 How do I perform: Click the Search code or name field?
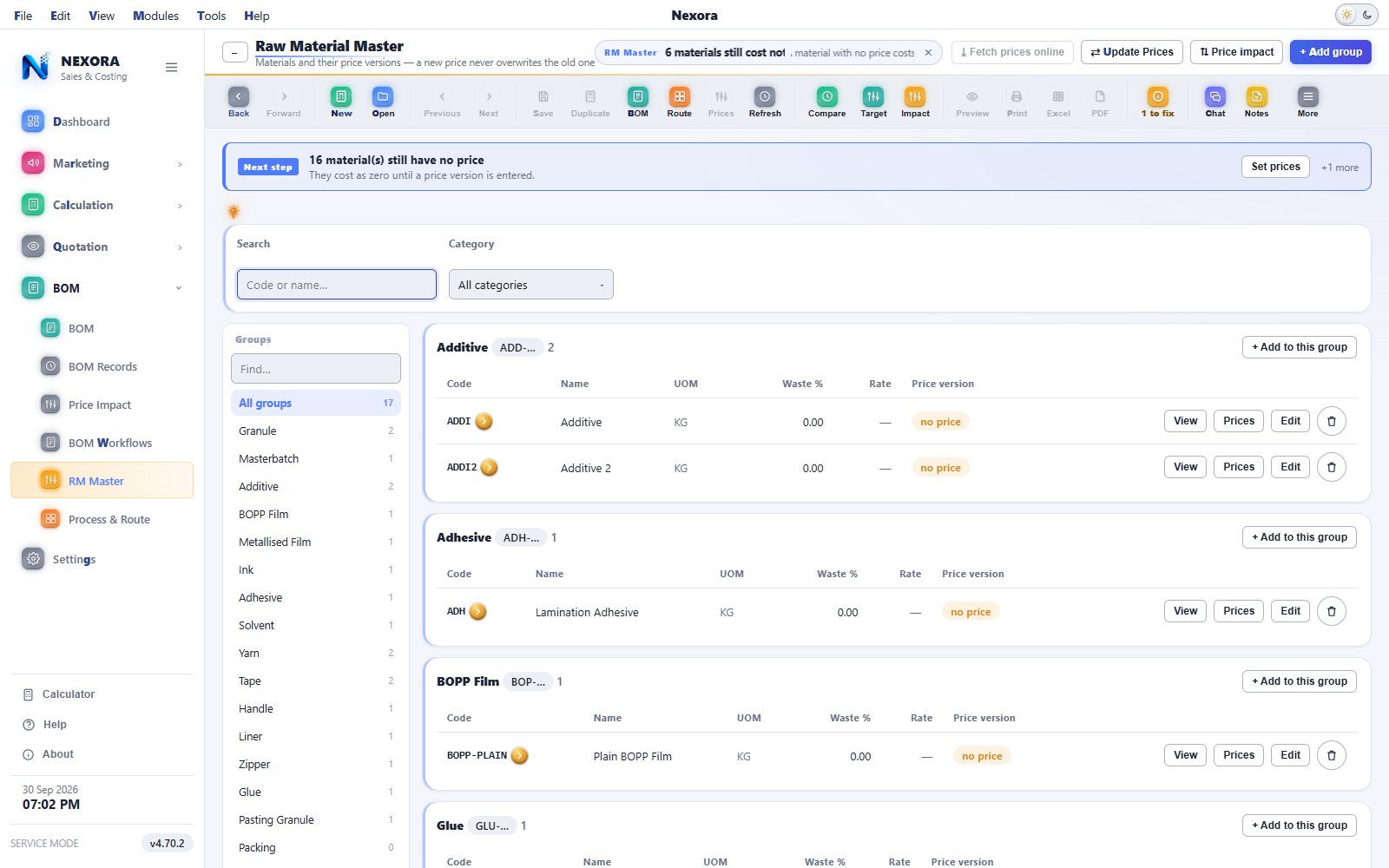pos(337,285)
